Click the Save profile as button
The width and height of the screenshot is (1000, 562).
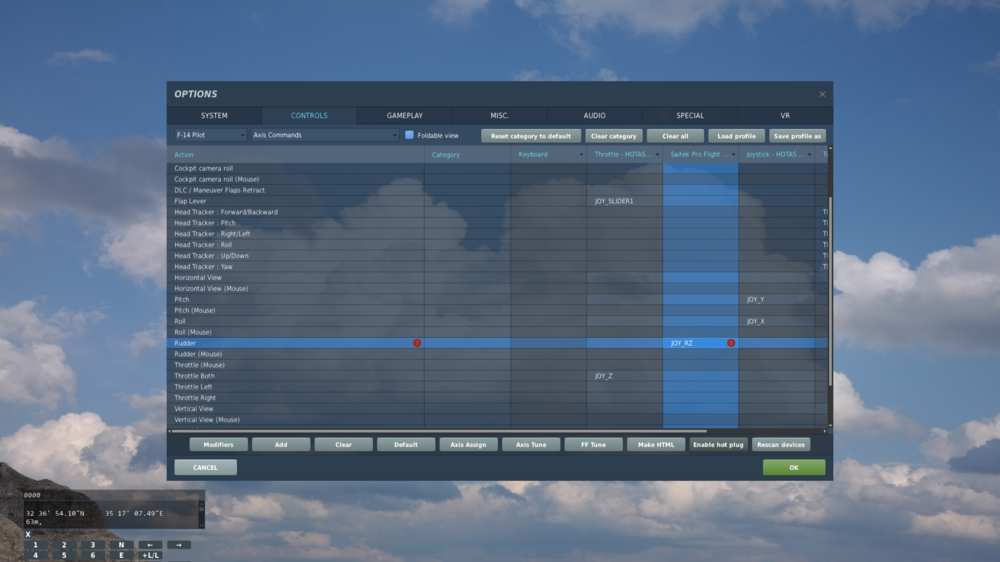click(x=797, y=136)
